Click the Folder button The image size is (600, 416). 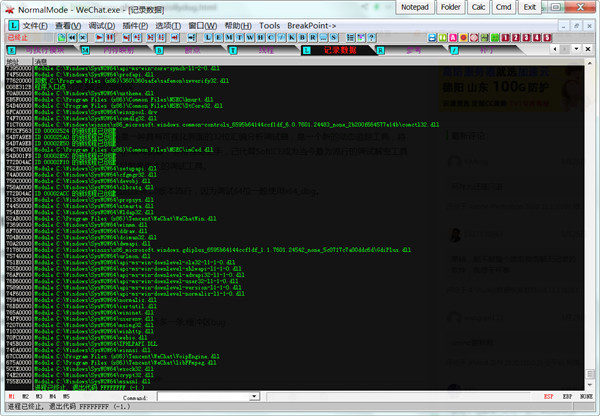[450, 7]
